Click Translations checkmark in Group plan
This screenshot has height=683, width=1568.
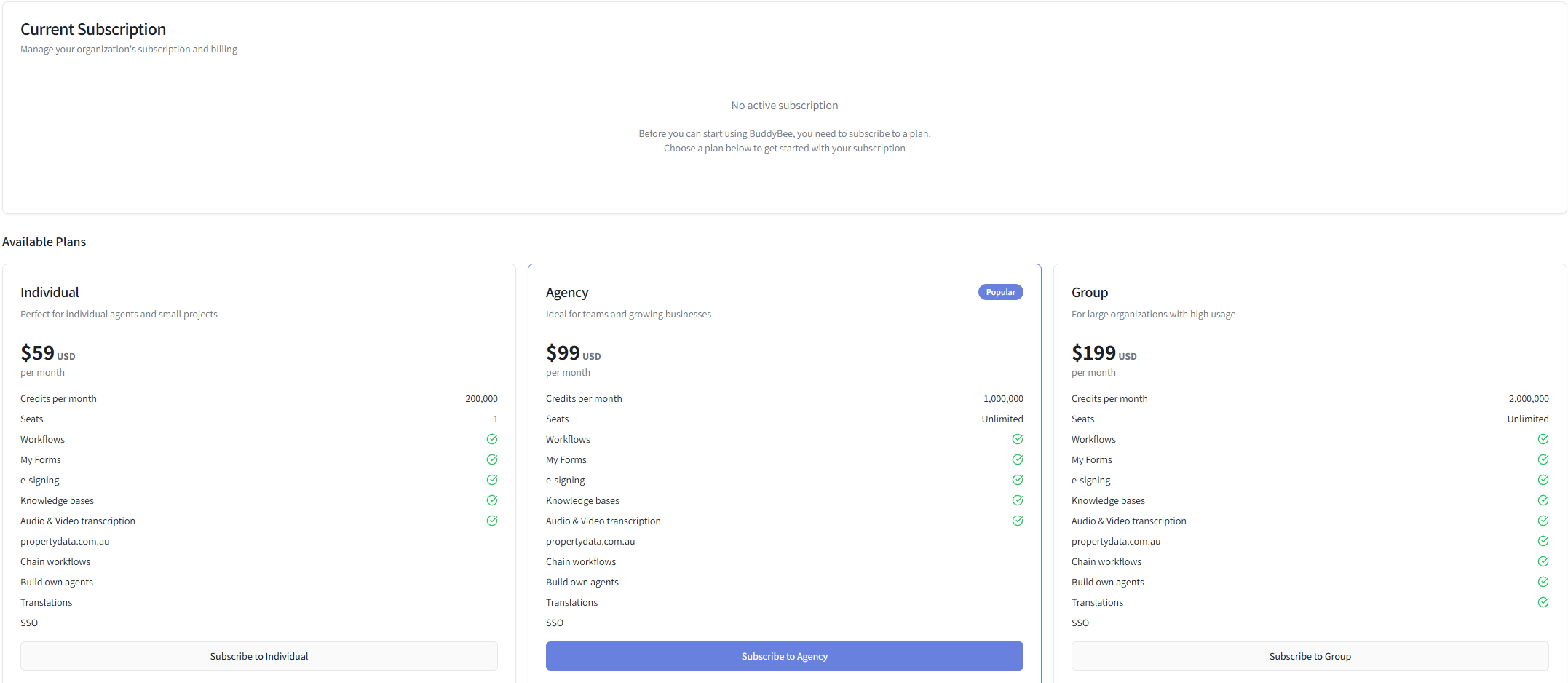point(1543,602)
